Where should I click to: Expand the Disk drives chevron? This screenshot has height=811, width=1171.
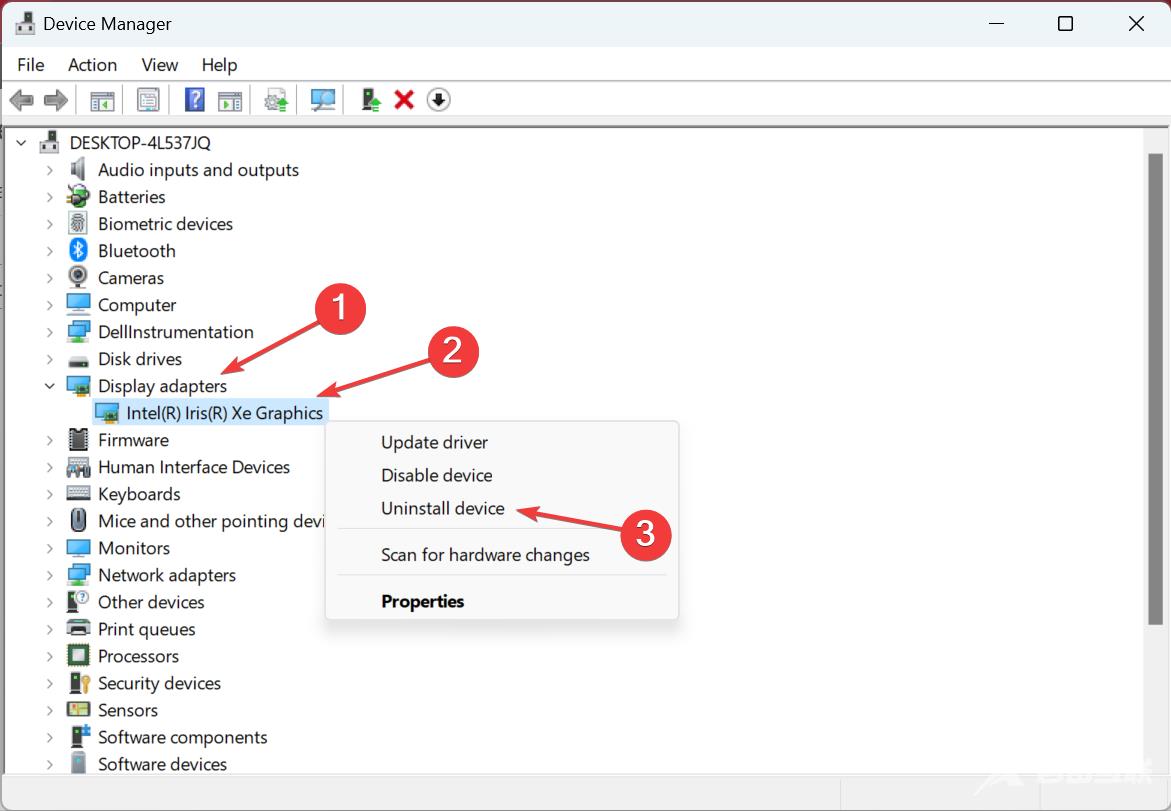[49, 359]
